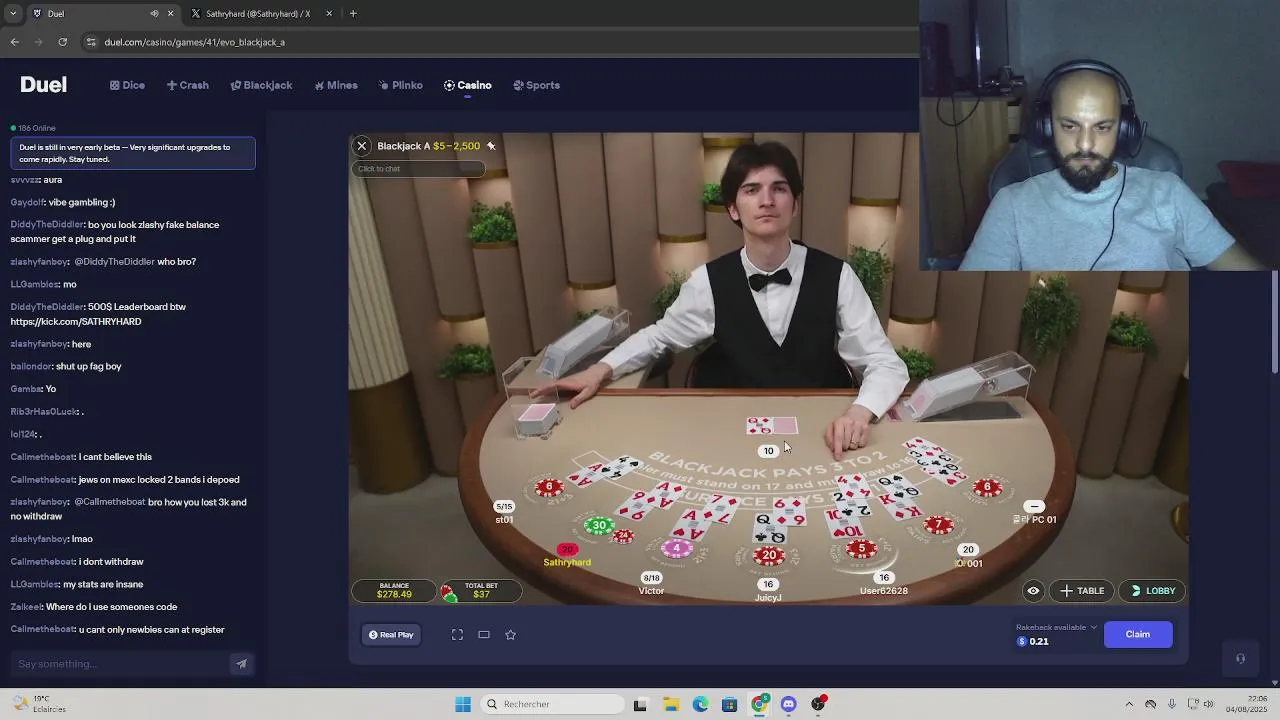Screen dimensions: 1280x720
Task: Launch Microsoft Edge from the taskbar
Action: pyautogui.click(x=700, y=704)
